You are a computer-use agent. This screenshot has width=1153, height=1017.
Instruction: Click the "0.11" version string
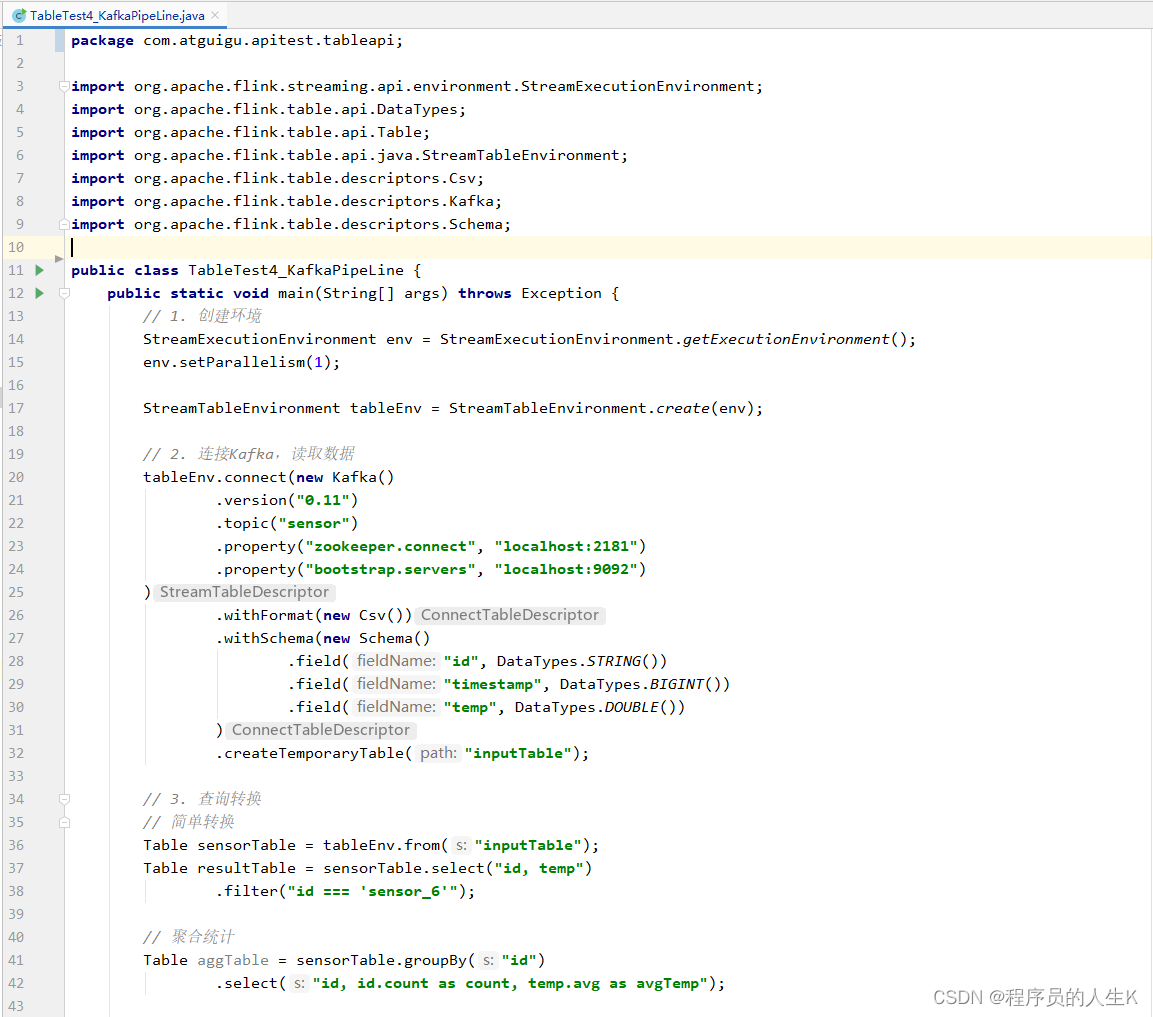[323, 500]
